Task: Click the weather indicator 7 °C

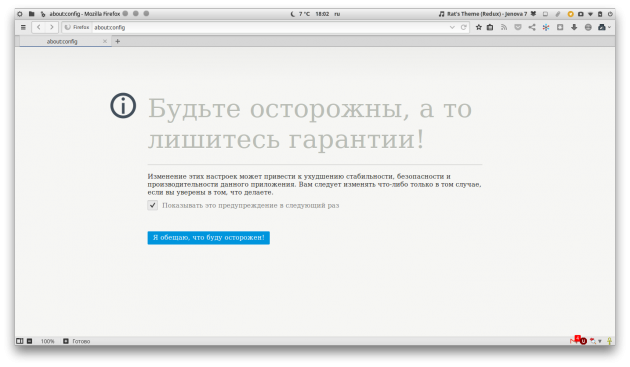Action: (300, 14)
